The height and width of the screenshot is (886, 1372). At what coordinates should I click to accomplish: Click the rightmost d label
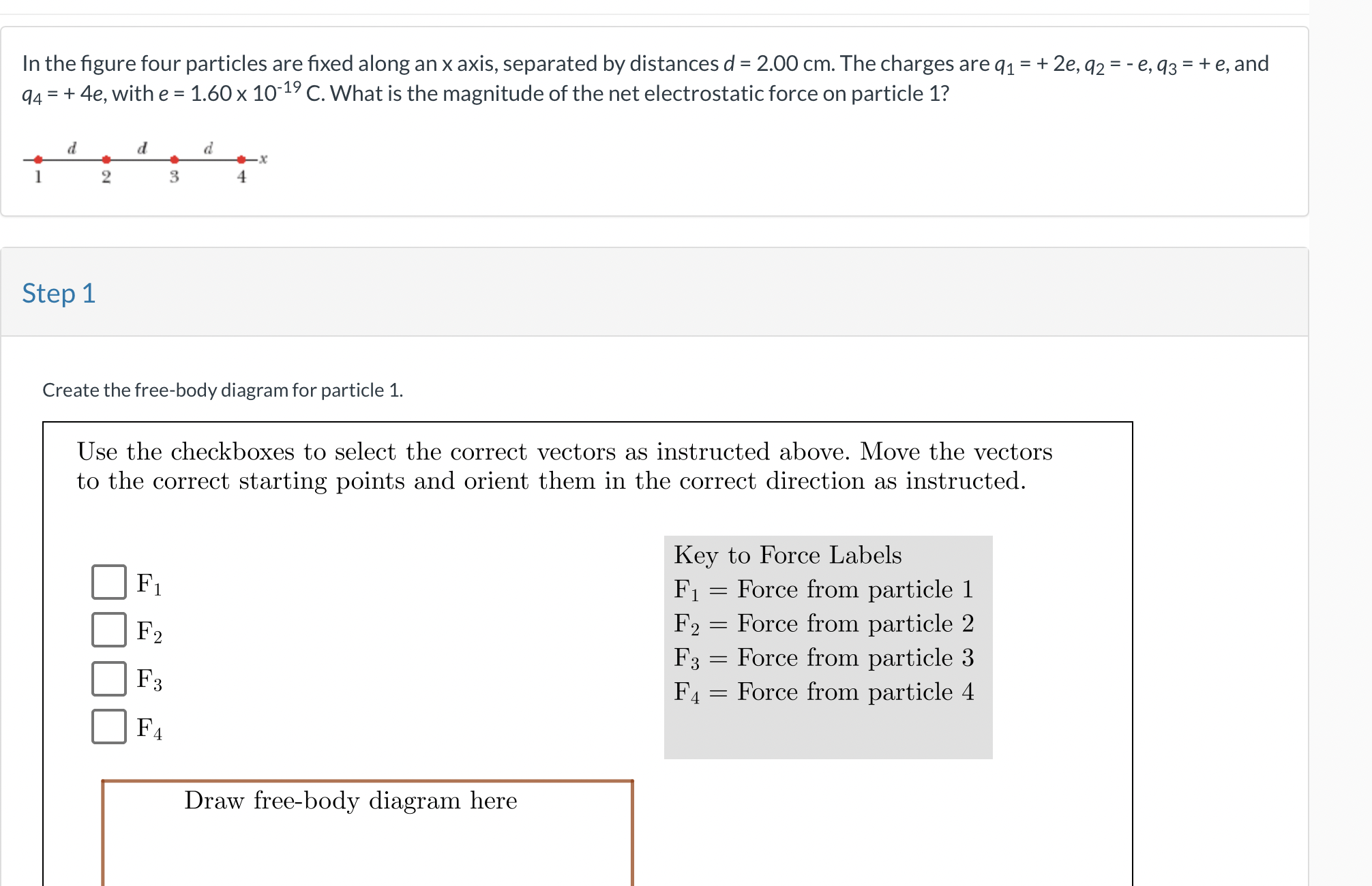208,147
